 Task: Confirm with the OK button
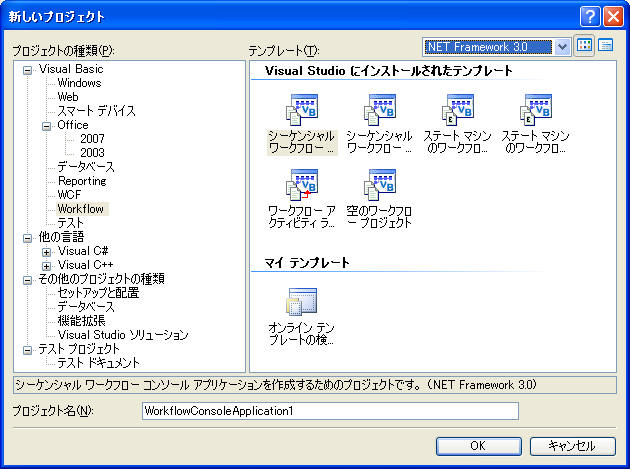click(479, 446)
